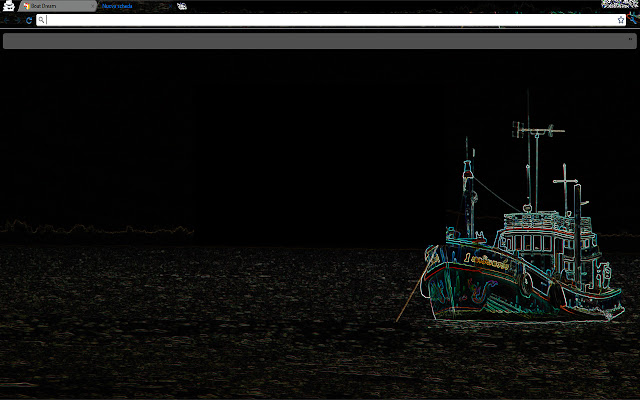Close the Boat Dream tab
Screen dimensions: 640x400
coord(92,6)
